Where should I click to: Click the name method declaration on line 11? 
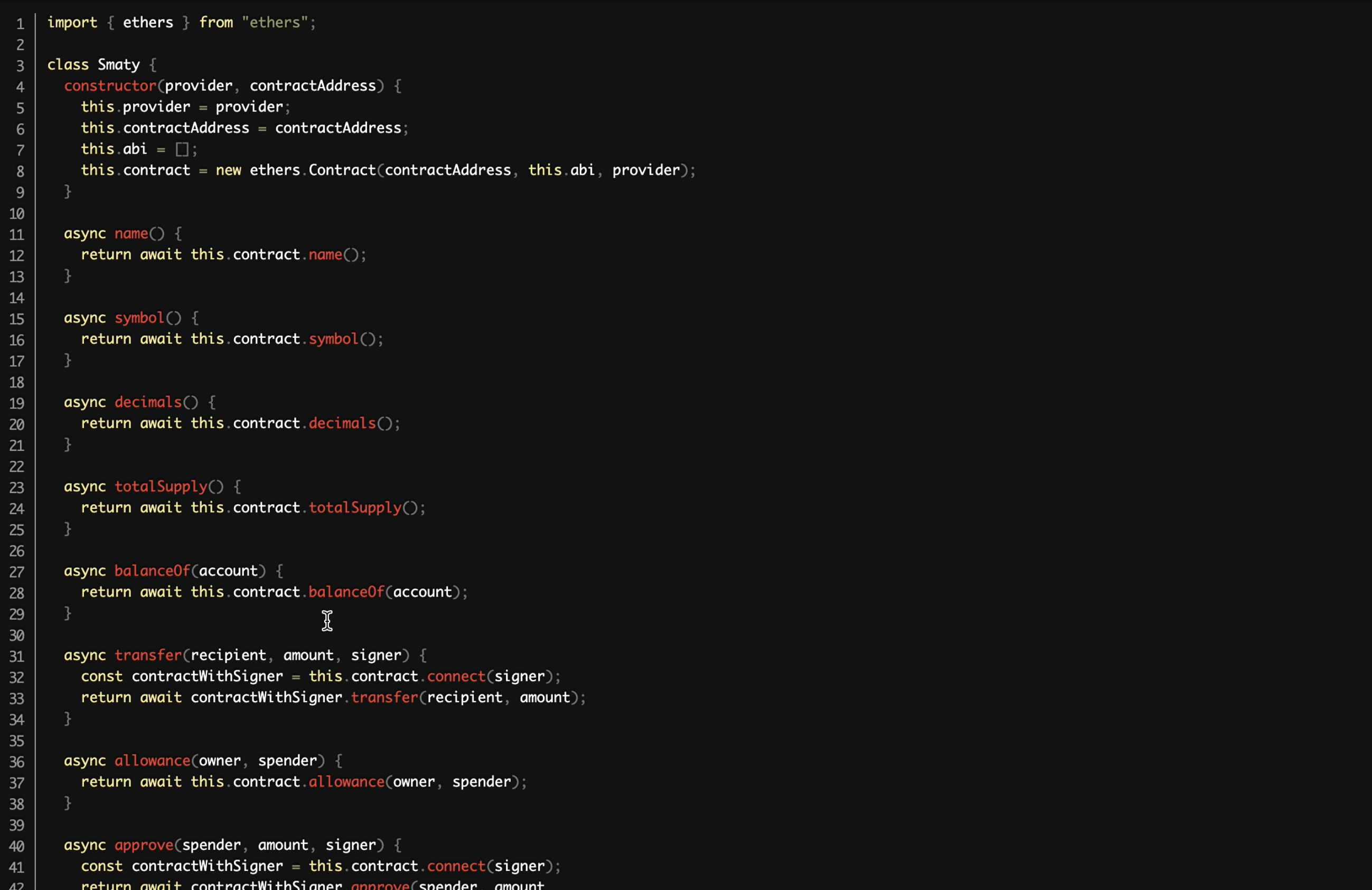click(x=131, y=234)
